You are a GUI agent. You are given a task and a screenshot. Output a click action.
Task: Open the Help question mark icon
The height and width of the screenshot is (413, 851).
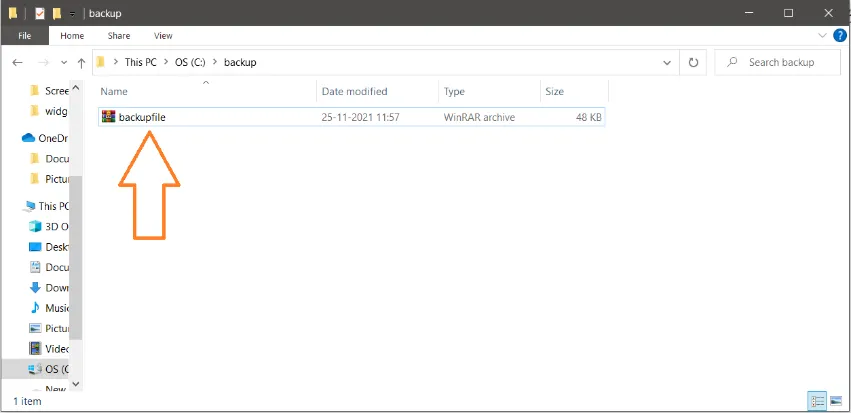tap(839, 36)
